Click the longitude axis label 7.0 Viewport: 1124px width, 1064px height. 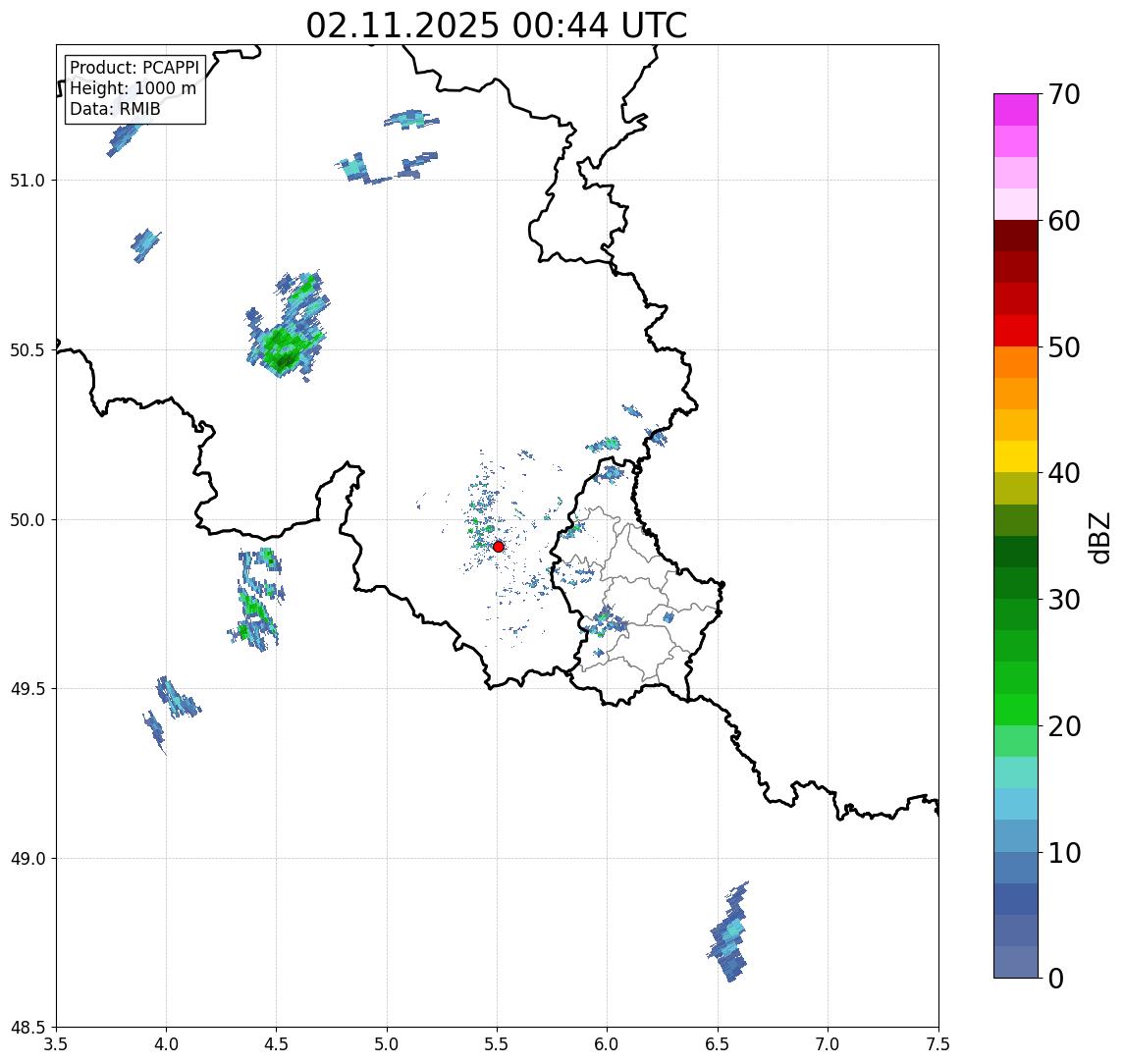[x=829, y=1044]
